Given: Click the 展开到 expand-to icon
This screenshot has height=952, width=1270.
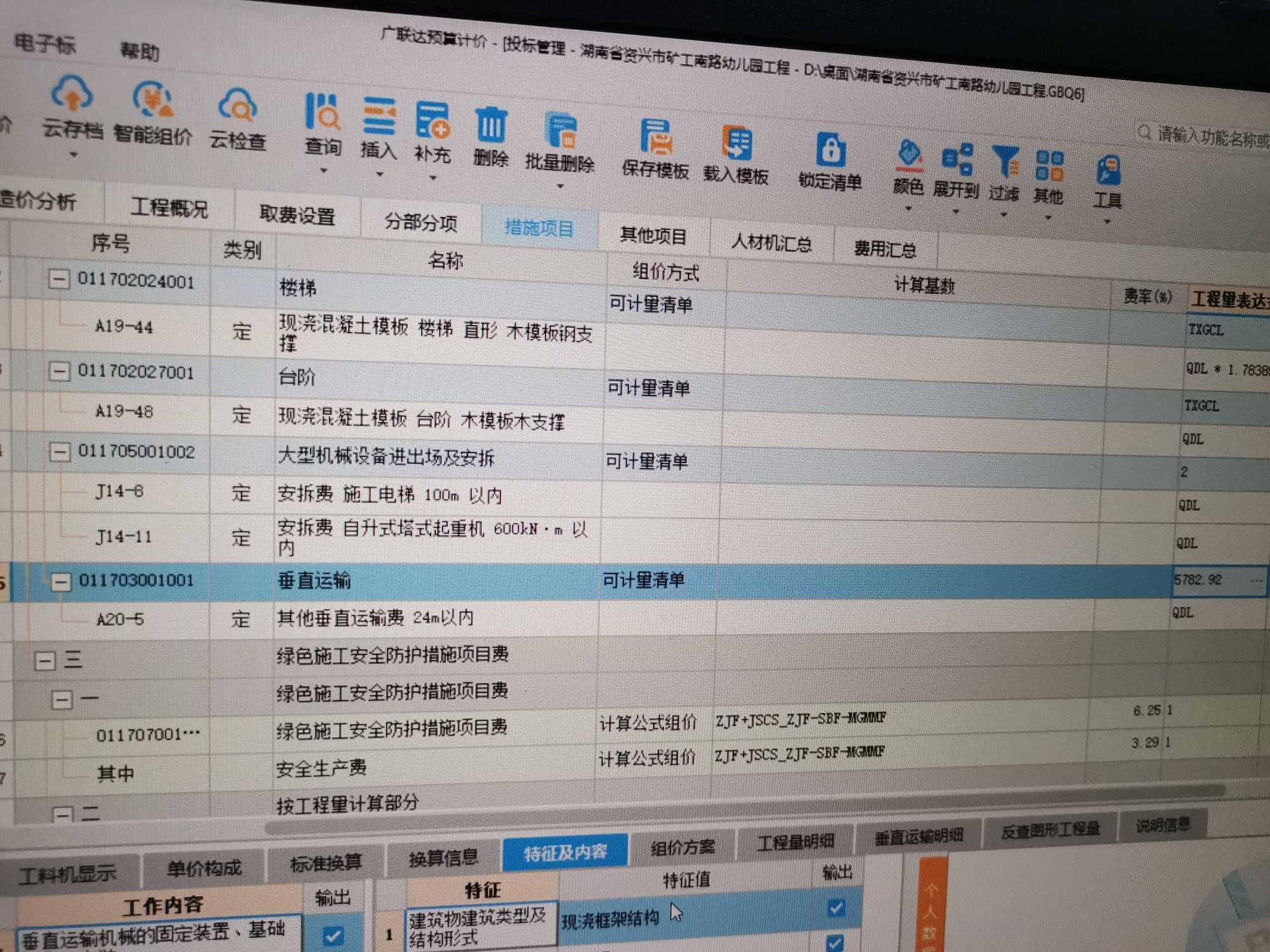Looking at the screenshot, I should click(957, 159).
